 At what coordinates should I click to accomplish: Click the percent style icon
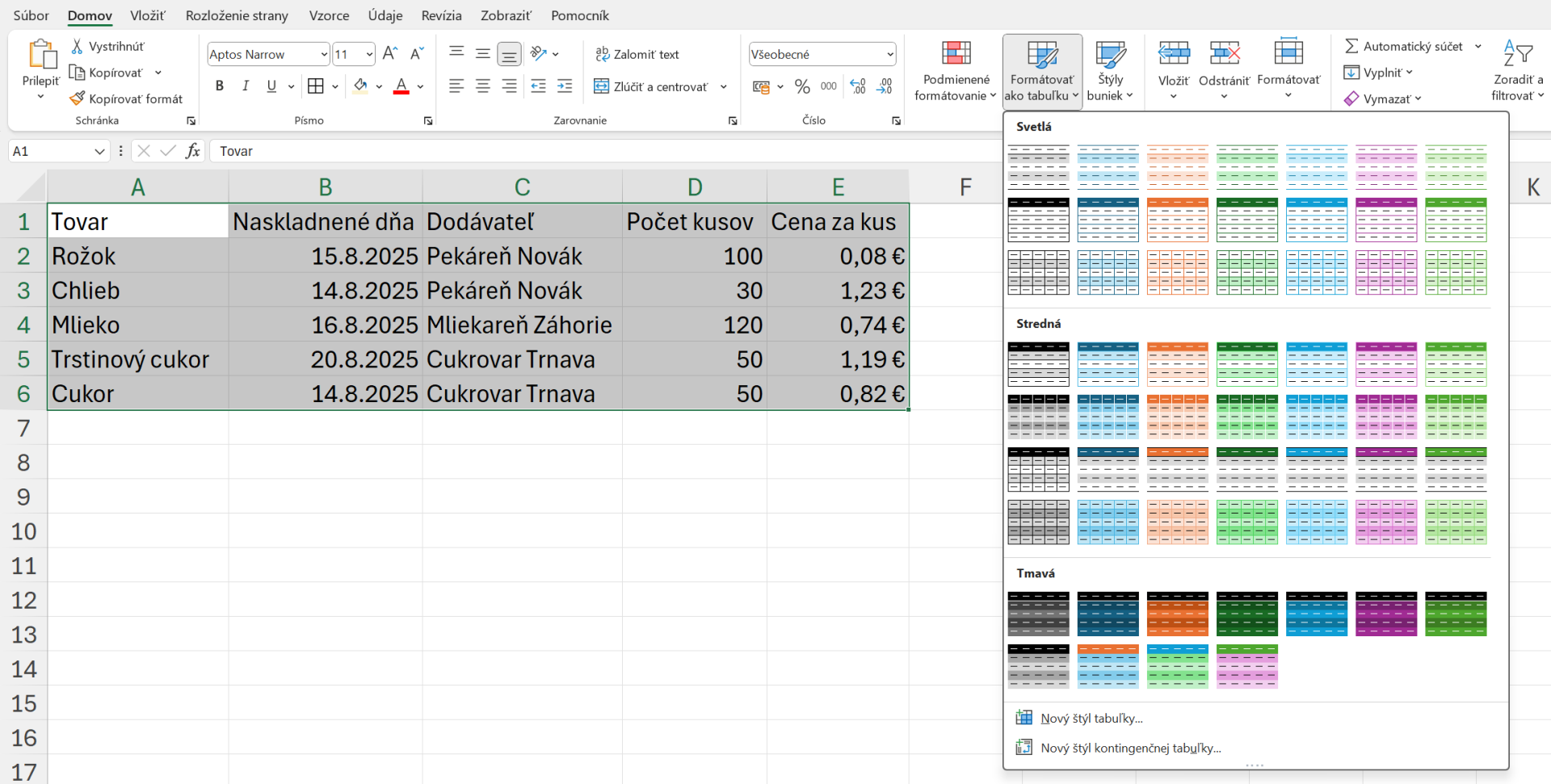[802, 86]
